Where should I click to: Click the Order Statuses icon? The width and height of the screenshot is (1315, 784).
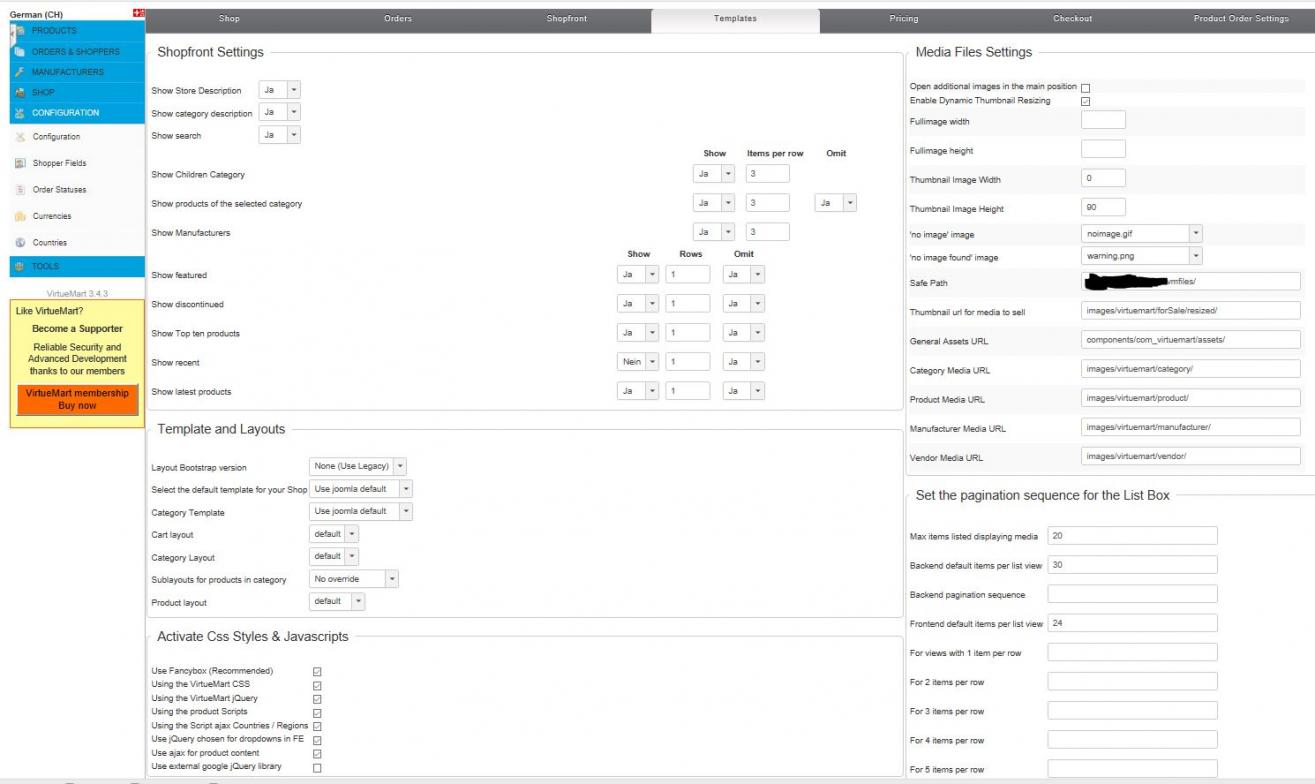[x=20, y=190]
